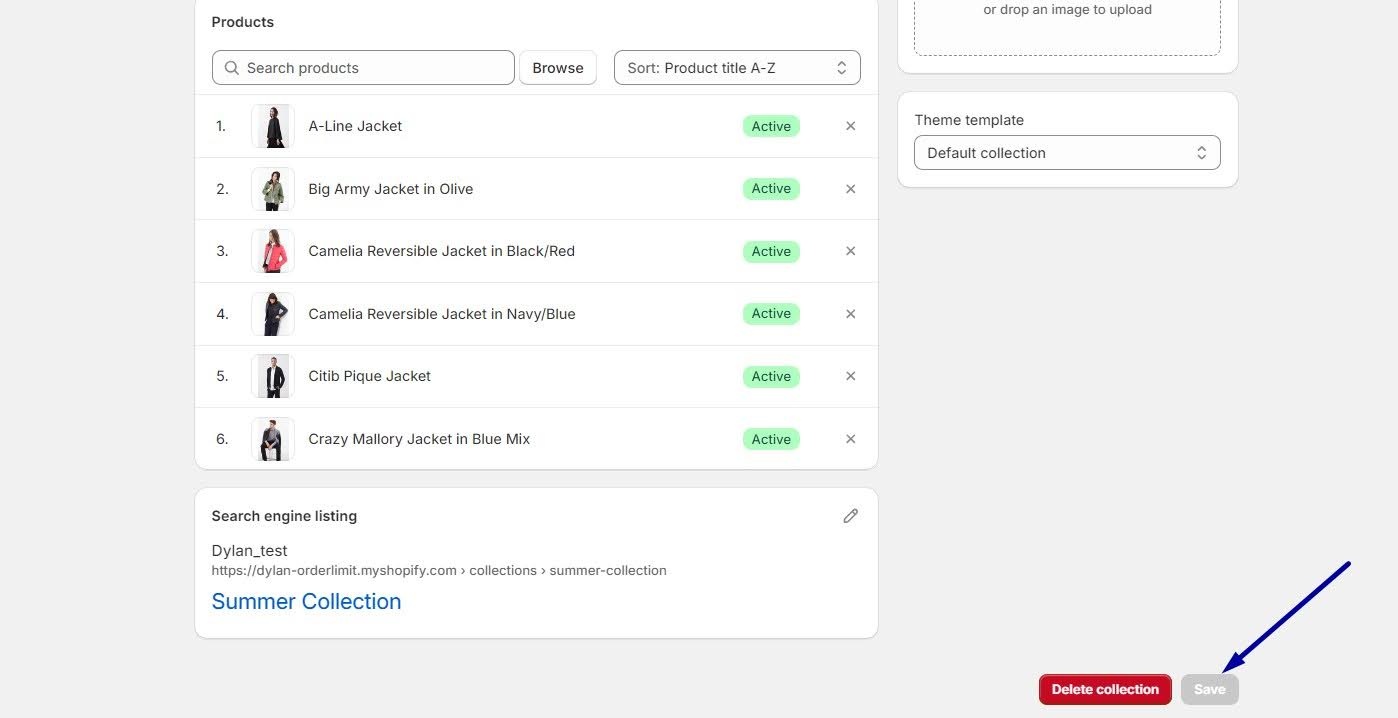The width and height of the screenshot is (1398, 718).
Task: Delete the collection
Action: 1105,689
